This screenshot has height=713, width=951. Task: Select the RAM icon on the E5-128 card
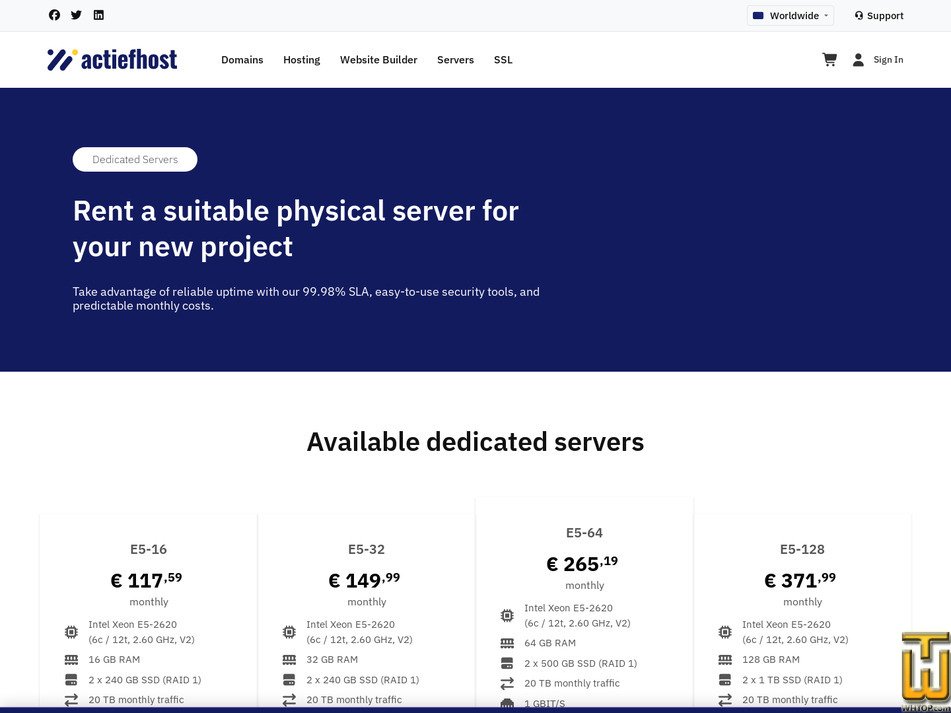point(725,659)
